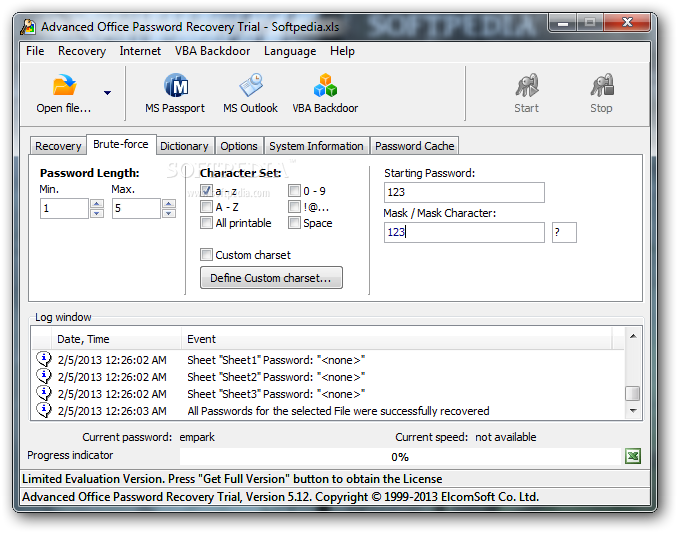Viewport: 678px width, 533px height.
Task: Select the All Passwords successfully recovered row
Action: pyautogui.click(x=328, y=411)
